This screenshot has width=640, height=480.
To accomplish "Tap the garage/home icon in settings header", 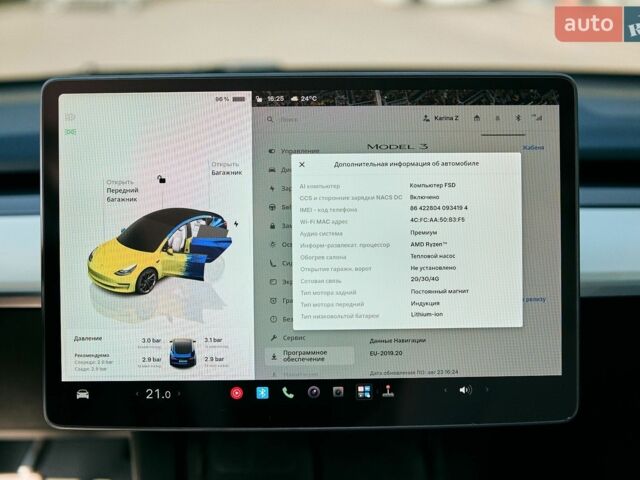I will coord(477,118).
